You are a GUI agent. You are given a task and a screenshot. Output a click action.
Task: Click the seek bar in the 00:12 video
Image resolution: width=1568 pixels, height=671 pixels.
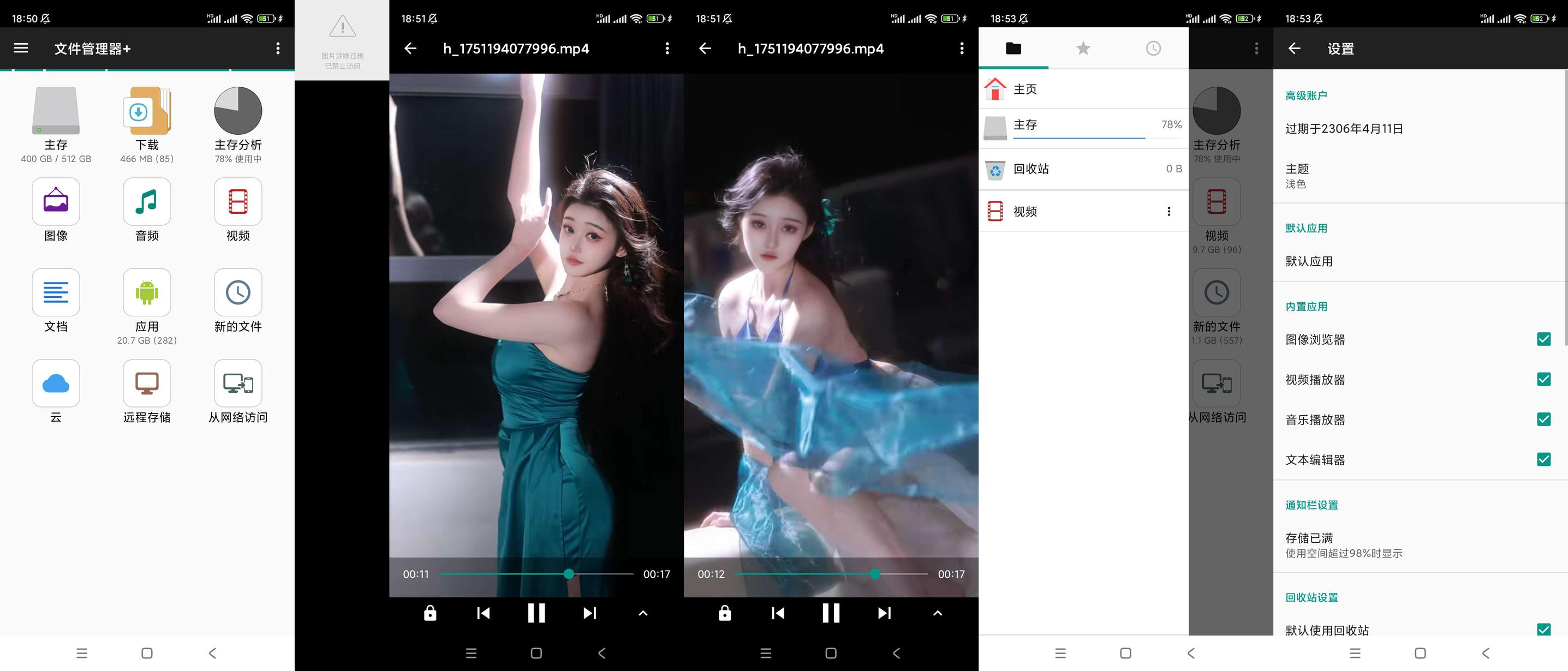point(831,574)
